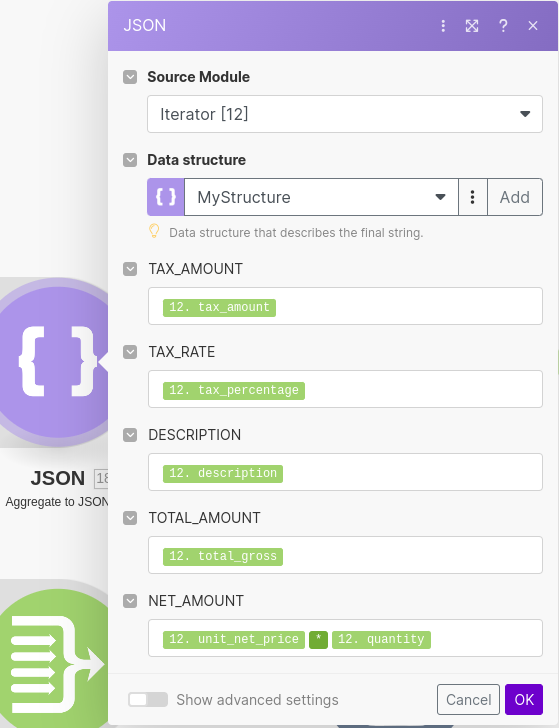Screen dimensions: 559x728
Task: Select the green aggregator module icon
Action: click(55, 659)
